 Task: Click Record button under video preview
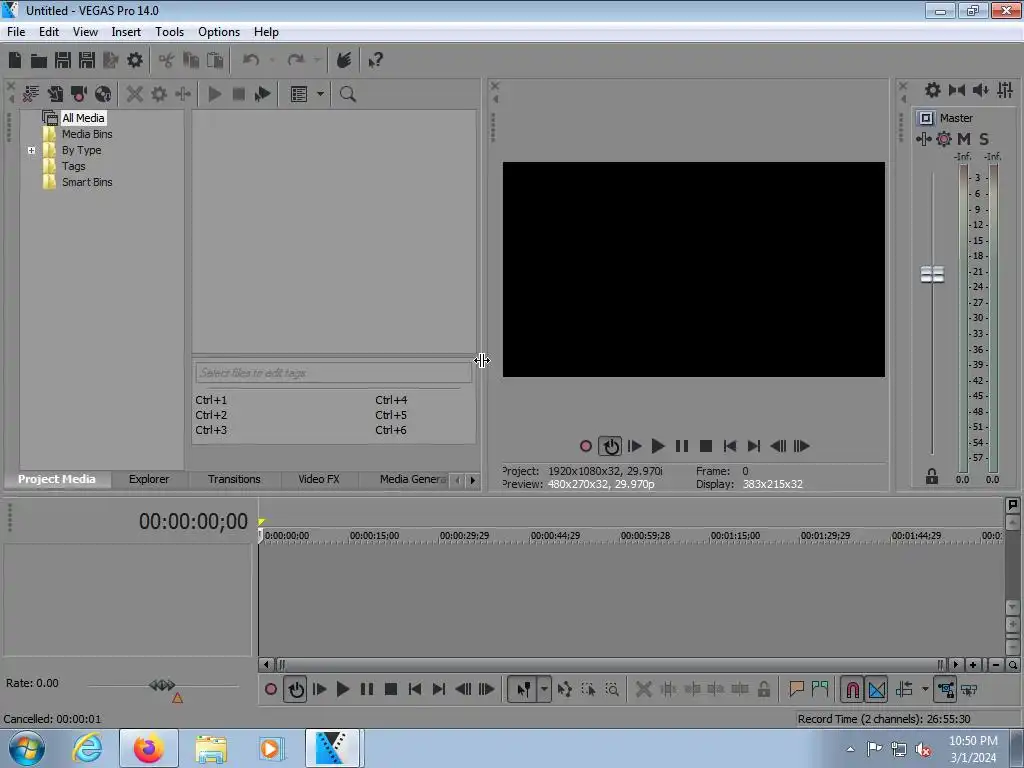(x=586, y=446)
